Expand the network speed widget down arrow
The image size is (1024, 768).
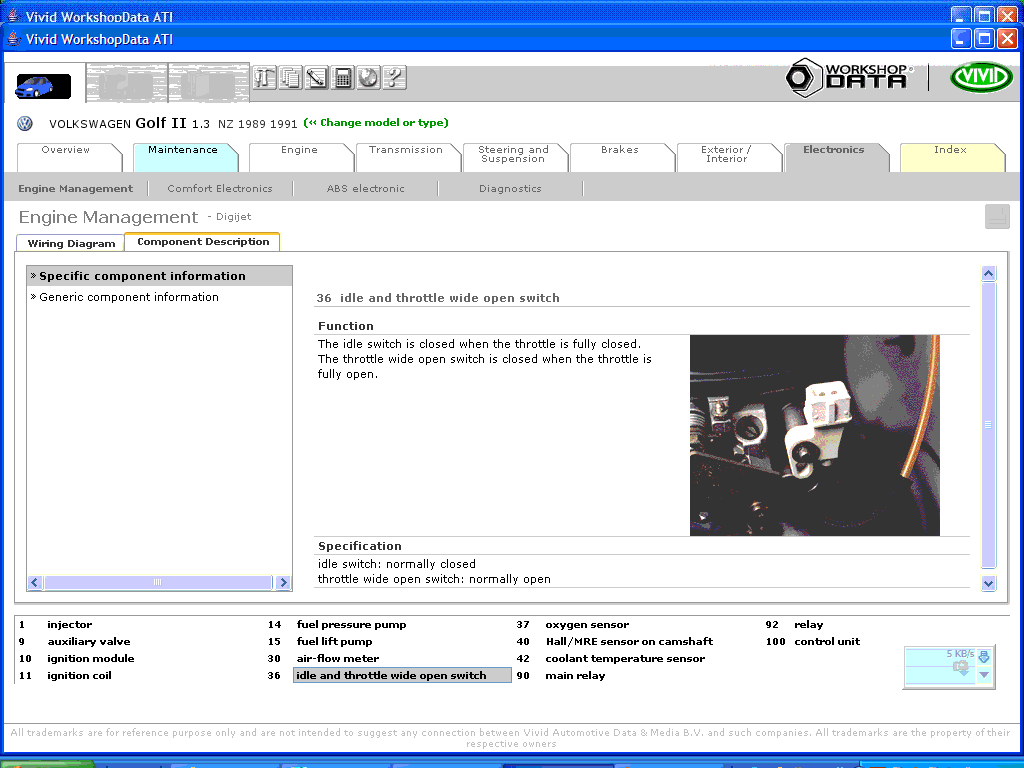(x=984, y=676)
